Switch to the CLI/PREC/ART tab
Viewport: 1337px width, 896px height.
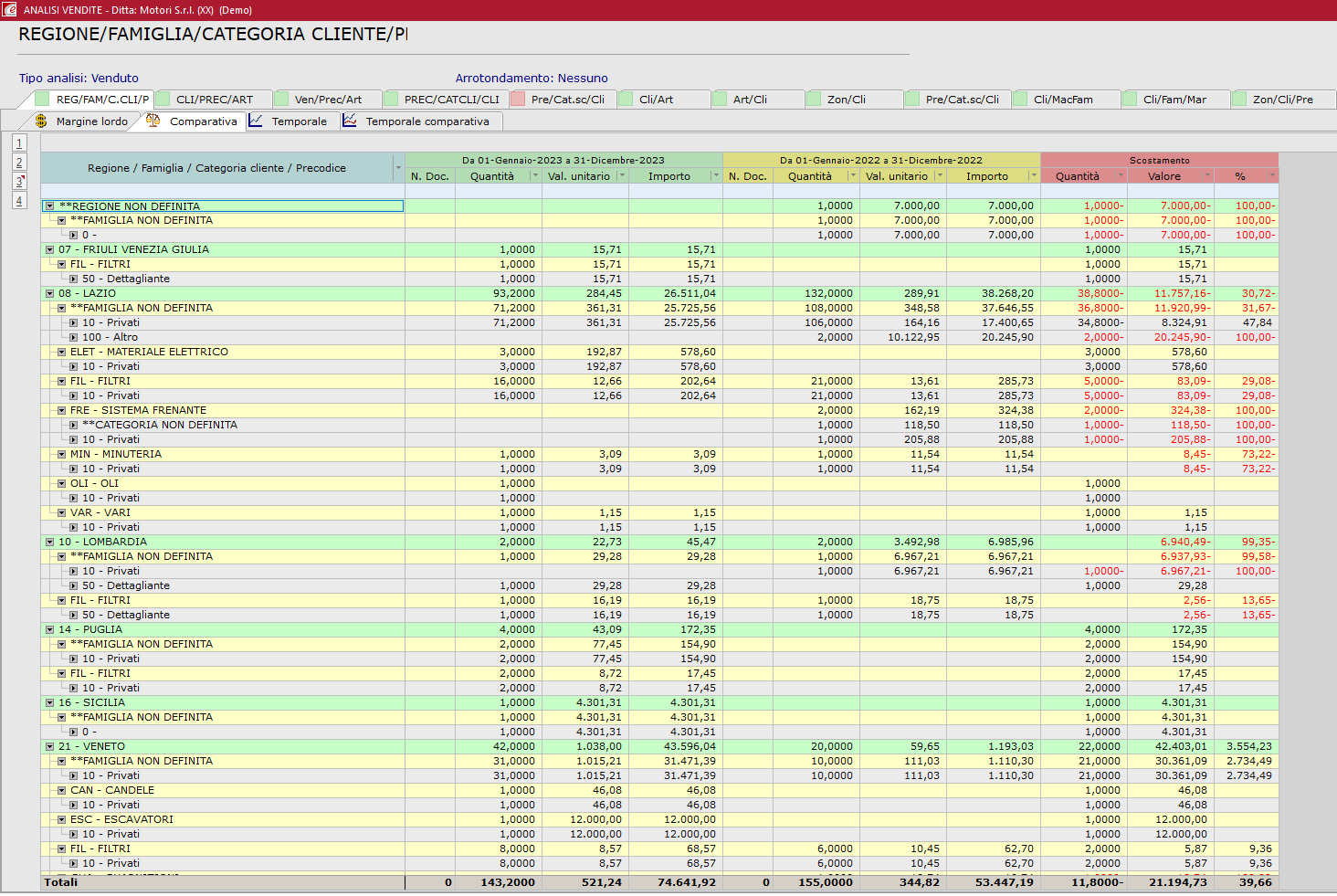pos(214,99)
